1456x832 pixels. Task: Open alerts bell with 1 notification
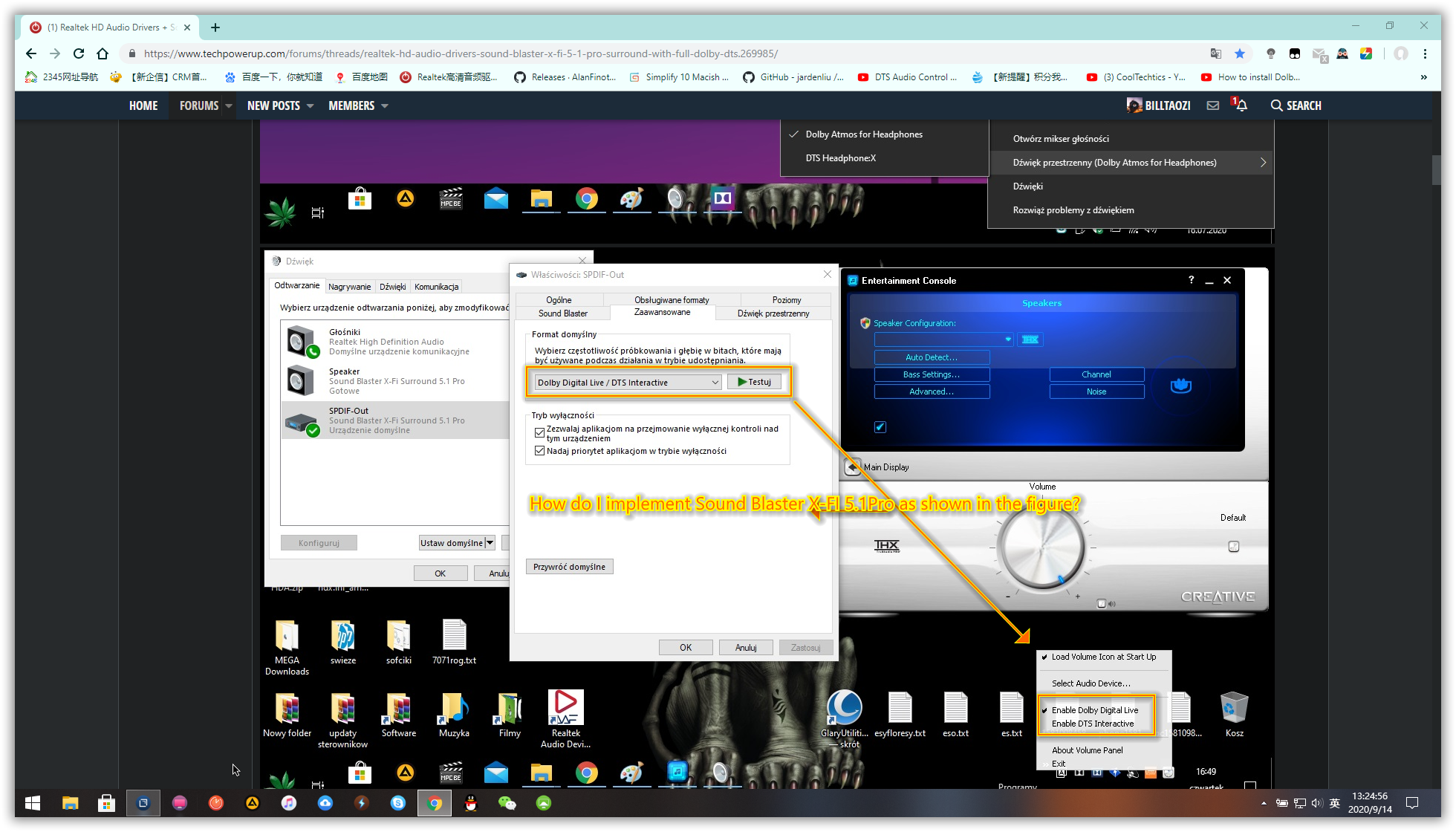[1240, 105]
